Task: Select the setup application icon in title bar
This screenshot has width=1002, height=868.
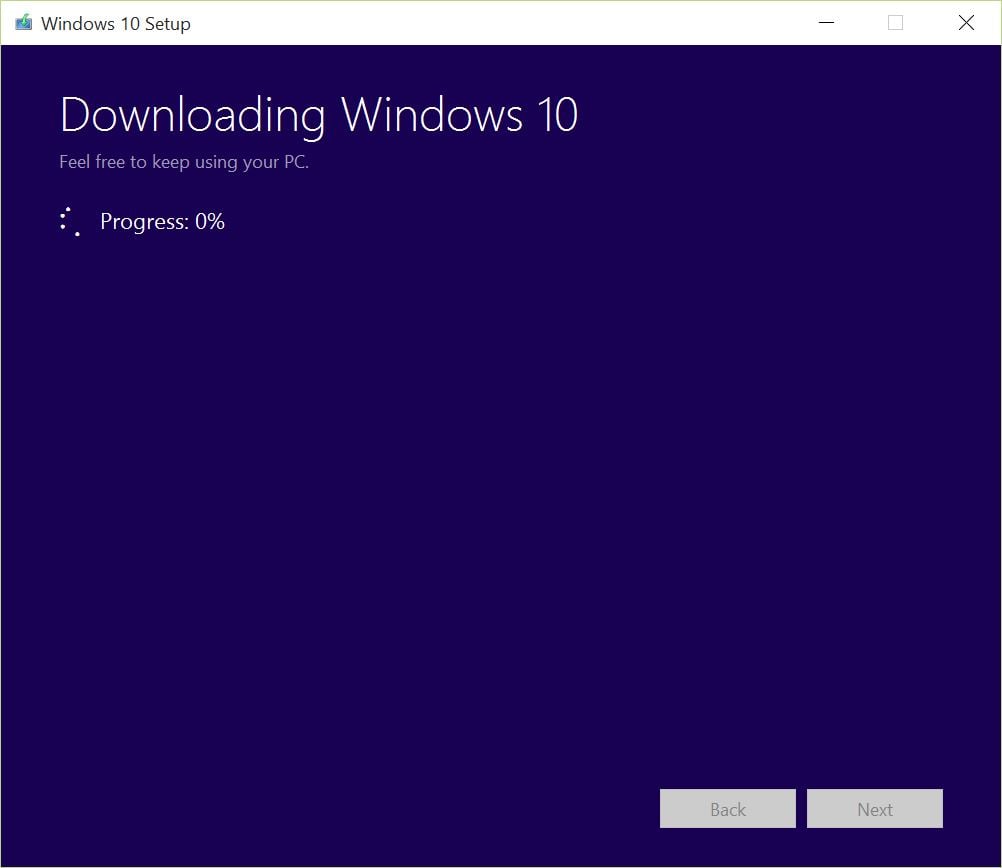Action: tap(22, 22)
